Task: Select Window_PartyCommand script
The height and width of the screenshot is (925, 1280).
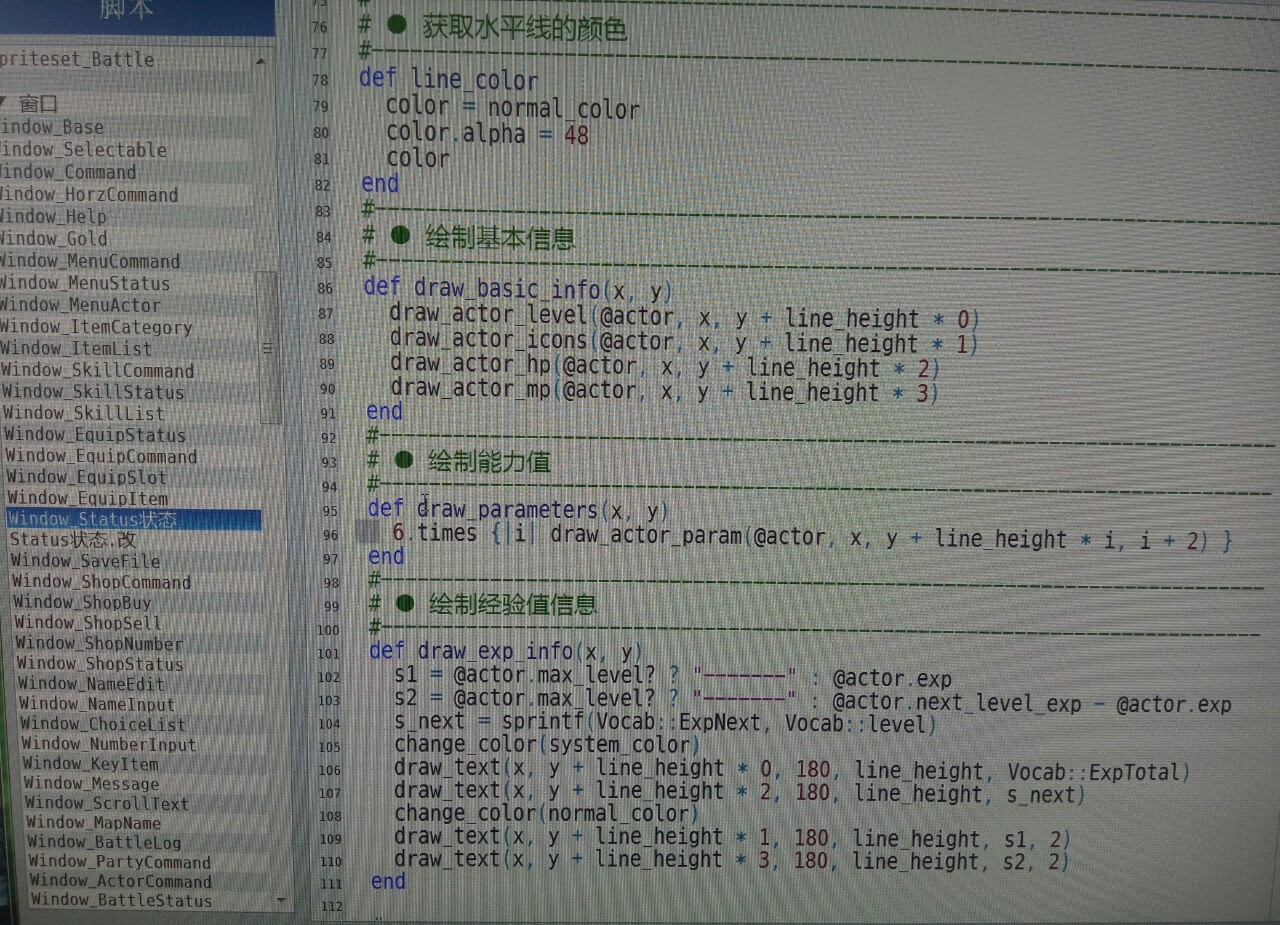Action: 120,862
